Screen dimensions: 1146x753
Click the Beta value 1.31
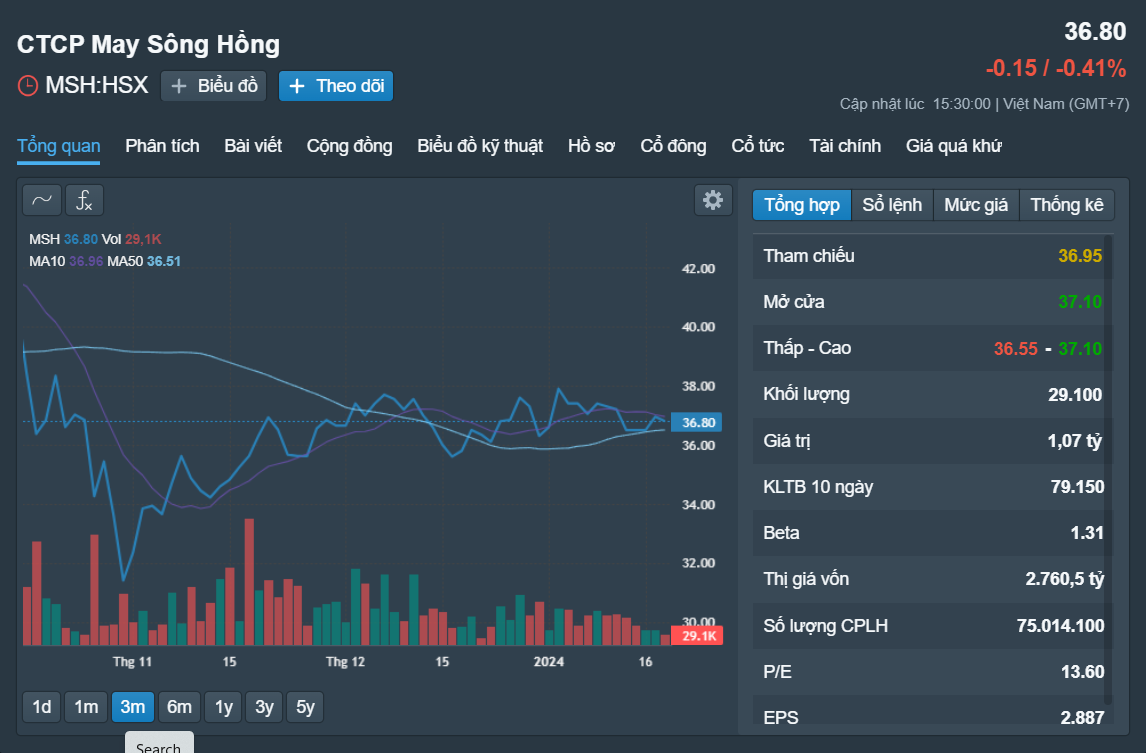[x=1087, y=533]
